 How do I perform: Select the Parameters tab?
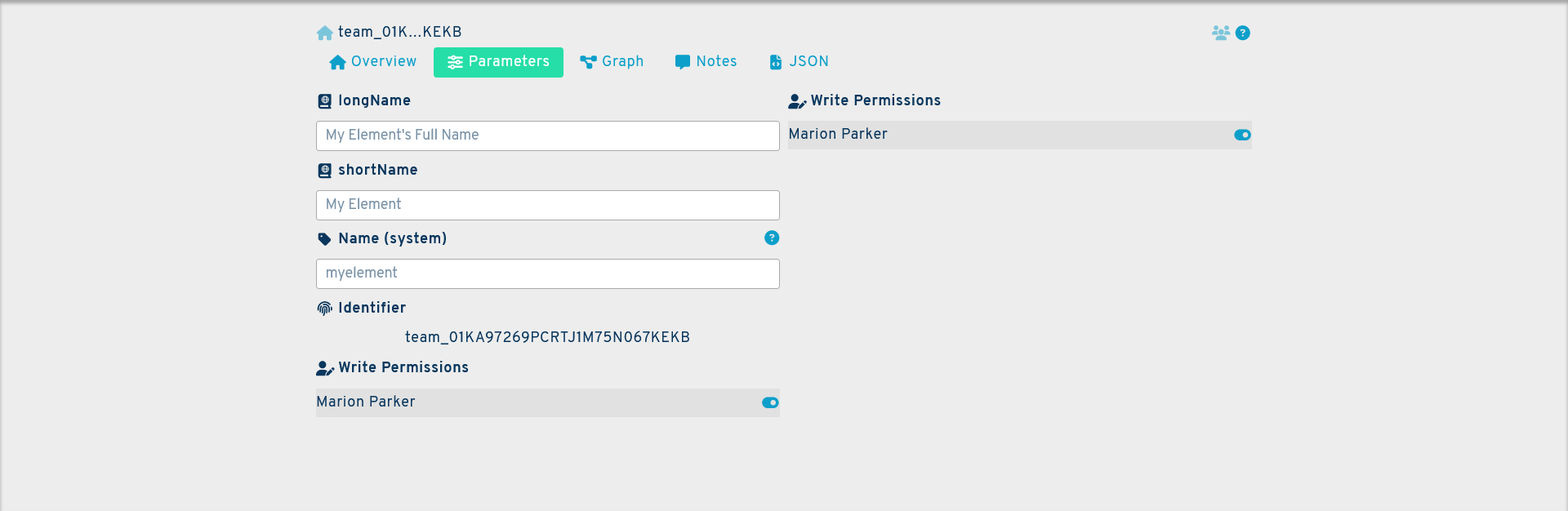coord(498,61)
